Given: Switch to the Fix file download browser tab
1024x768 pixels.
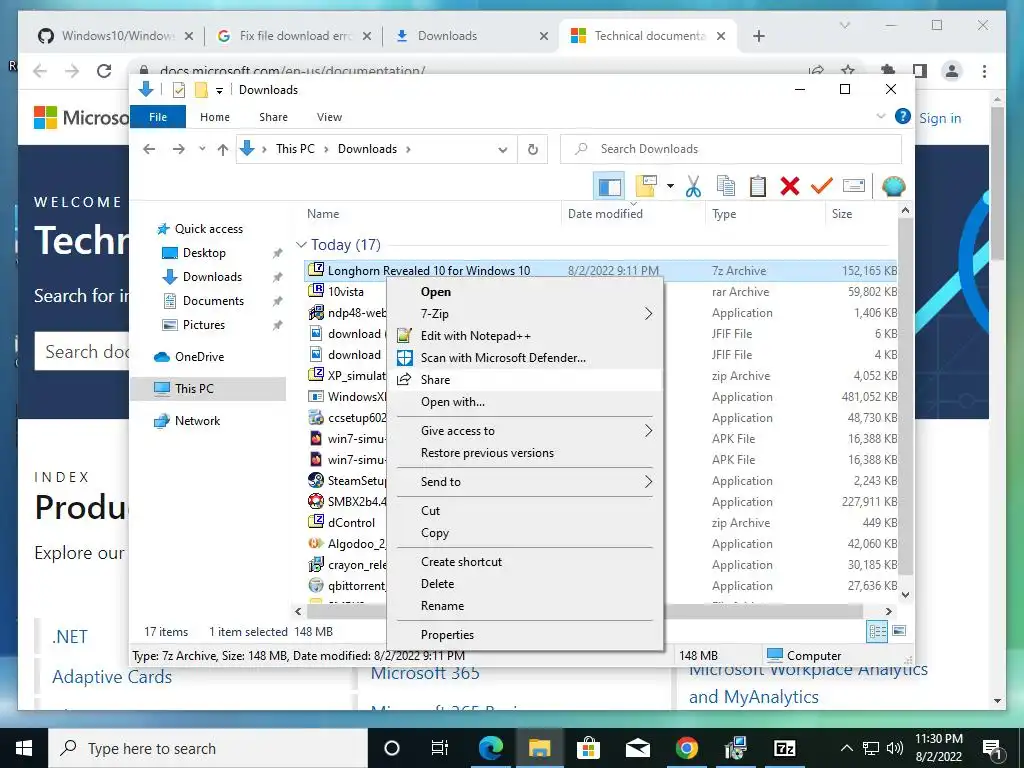Looking at the screenshot, I should tap(292, 36).
